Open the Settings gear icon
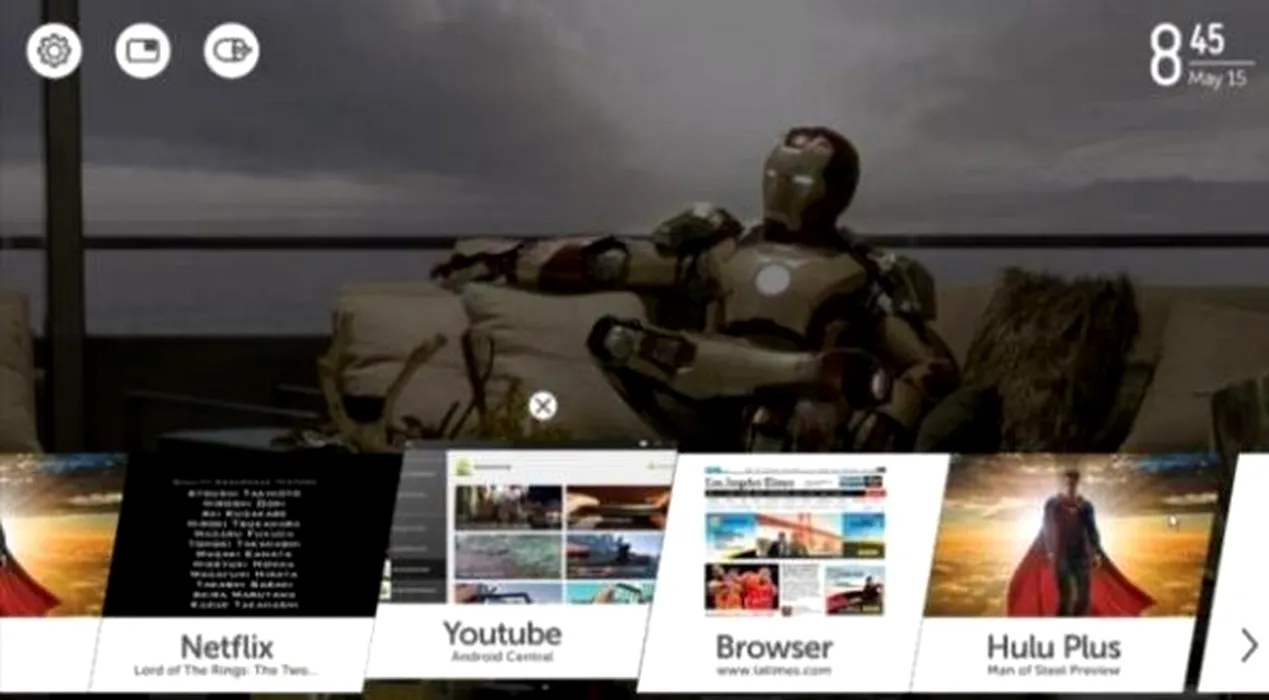The image size is (1269, 700). coord(54,50)
